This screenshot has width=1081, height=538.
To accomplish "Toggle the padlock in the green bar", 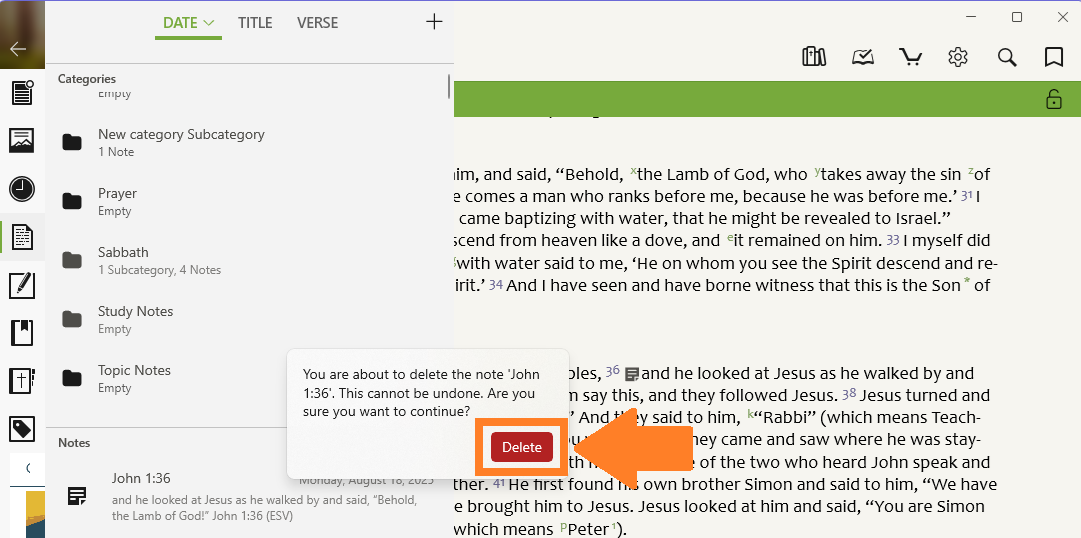I will coord(1053,99).
